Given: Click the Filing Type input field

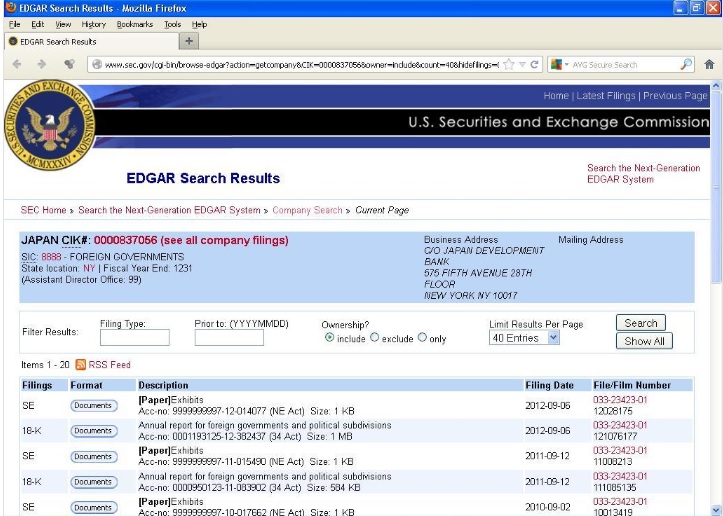Looking at the screenshot, I should pos(135,338).
